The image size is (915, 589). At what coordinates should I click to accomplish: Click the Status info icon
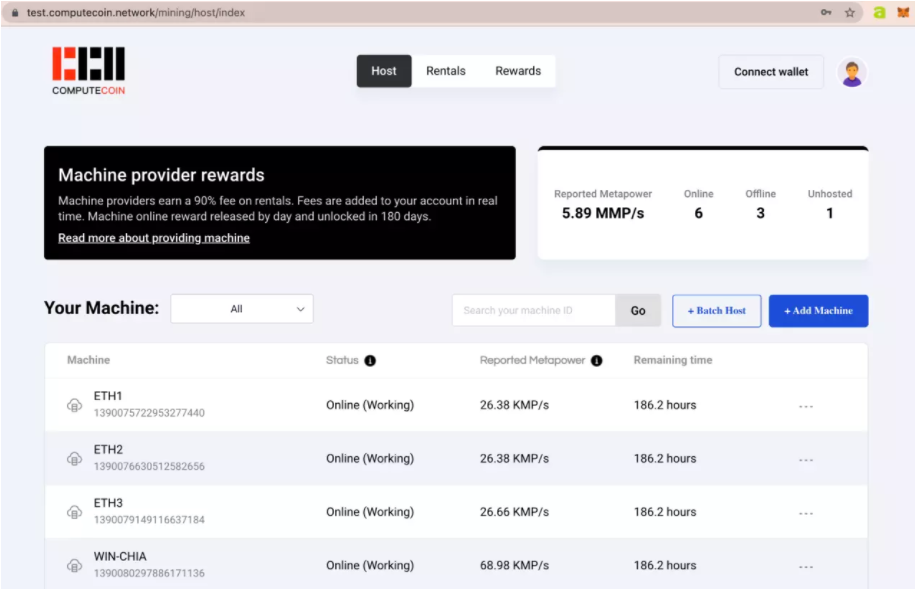pyautogui.click(x=370, y=360)
